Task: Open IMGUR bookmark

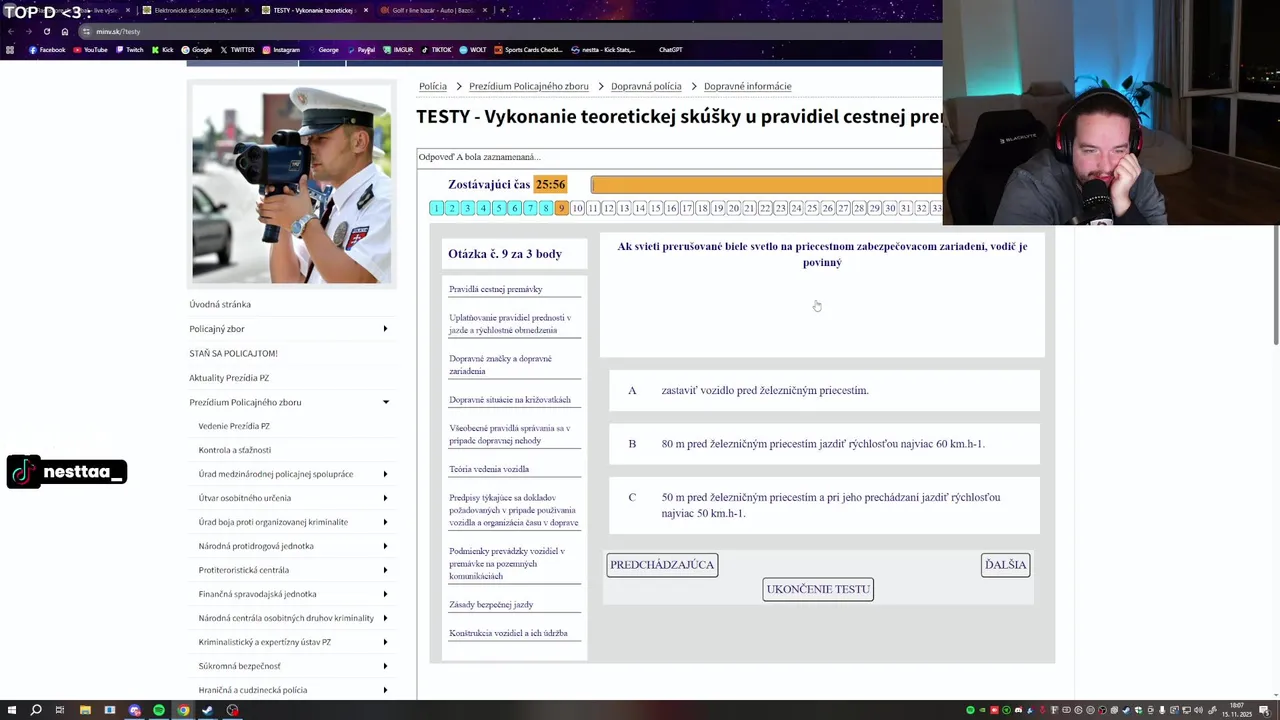Action: 398,50
